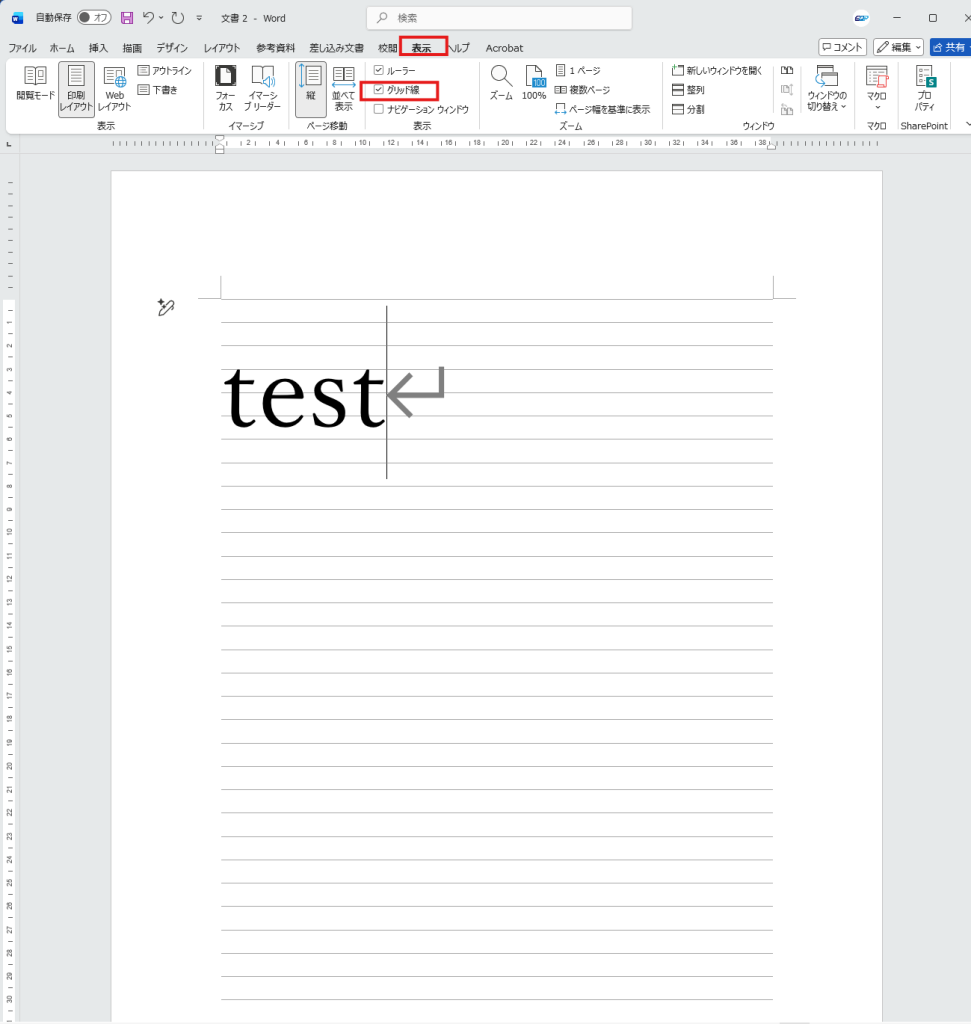The height and width of the screenshot is (1024, 971).
Task: Open フォーカス mode
Action: 226,85
